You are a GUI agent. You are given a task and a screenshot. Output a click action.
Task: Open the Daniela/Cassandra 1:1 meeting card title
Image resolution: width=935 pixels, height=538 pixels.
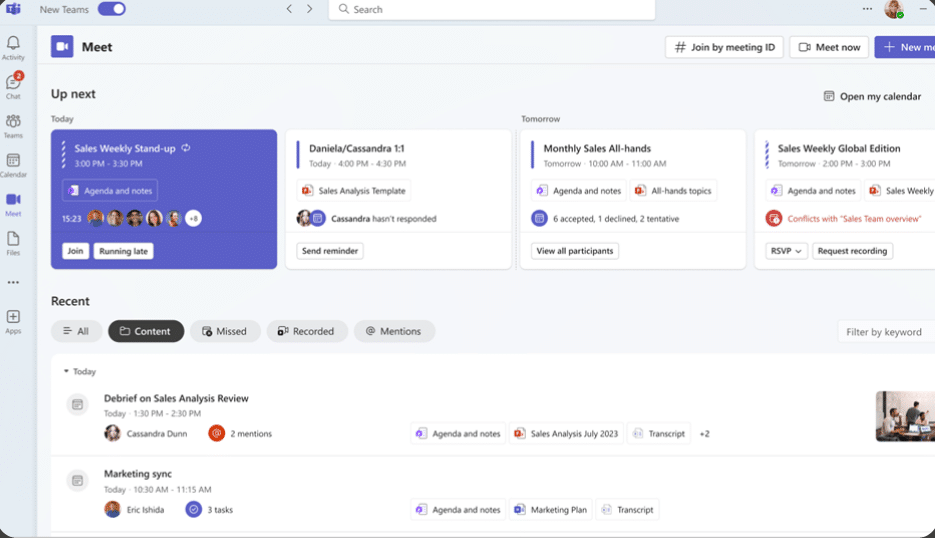coord(357,148)
